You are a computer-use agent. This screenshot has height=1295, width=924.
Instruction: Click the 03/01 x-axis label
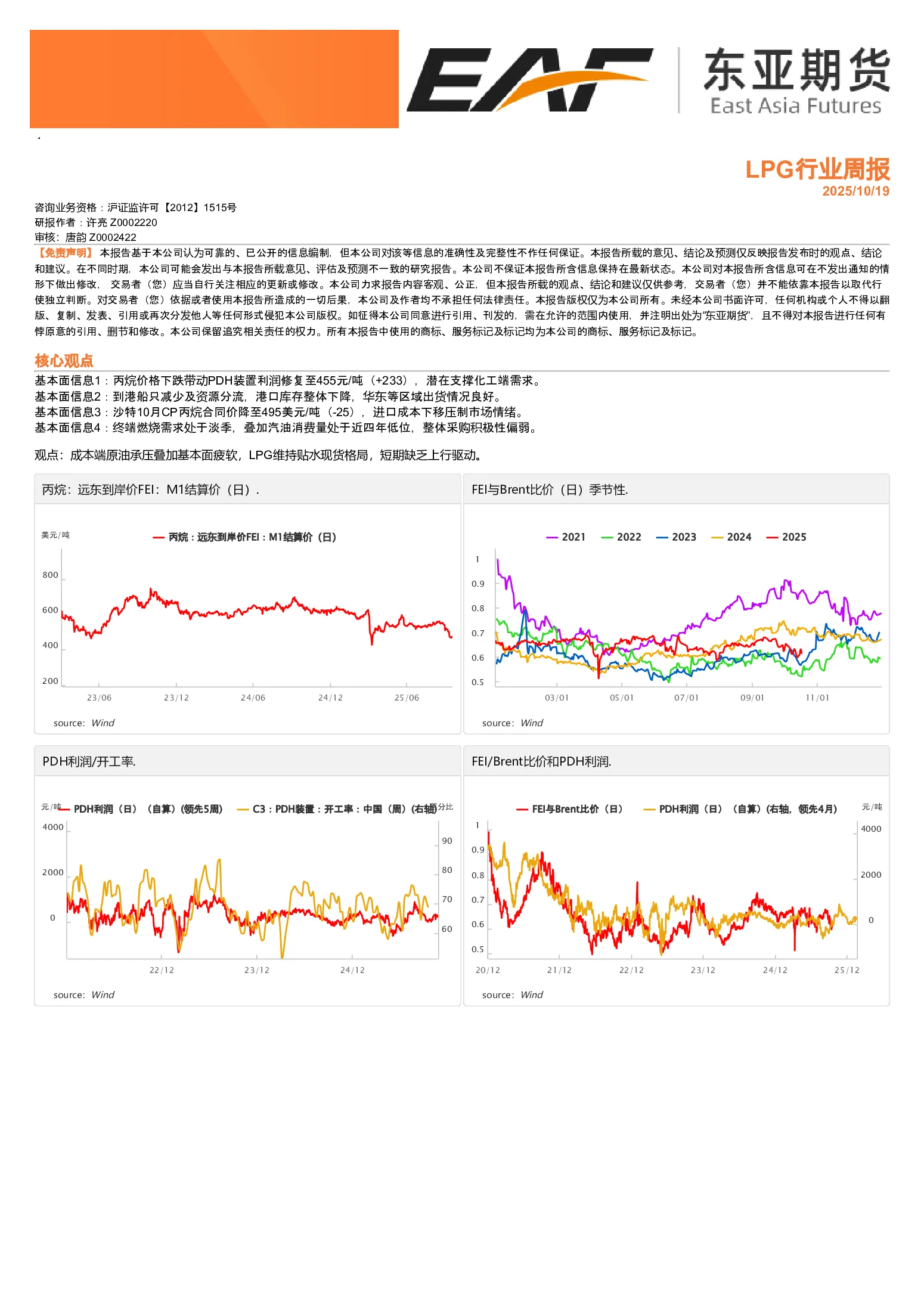pos(557,698)
